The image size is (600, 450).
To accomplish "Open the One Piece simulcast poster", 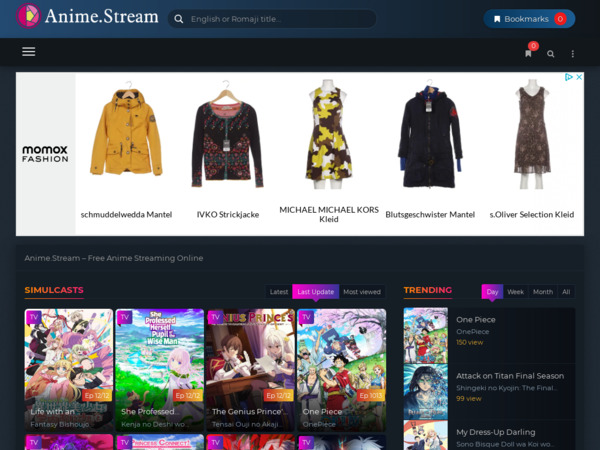I will point(341,369).
